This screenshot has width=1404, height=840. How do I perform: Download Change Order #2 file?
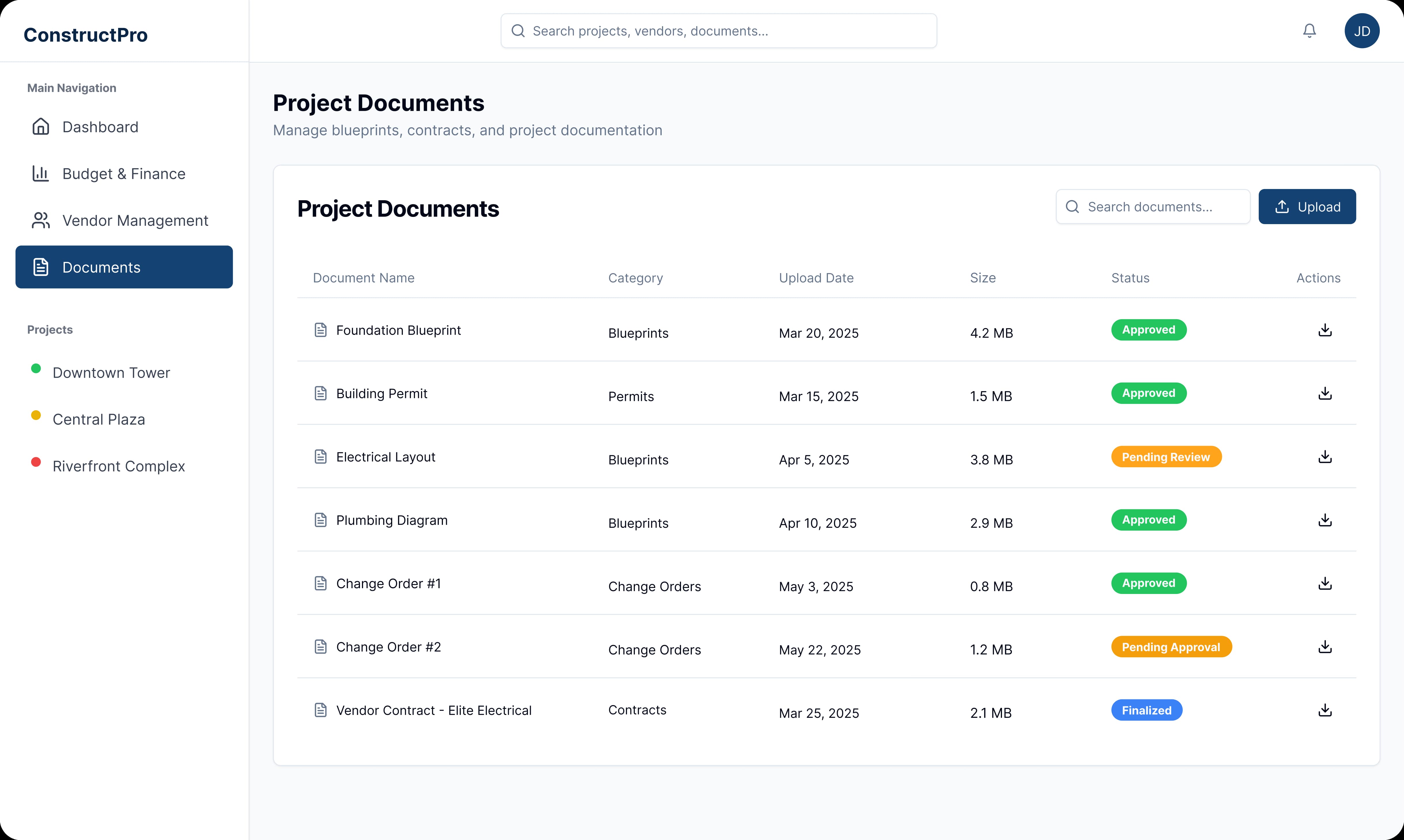1325,647
